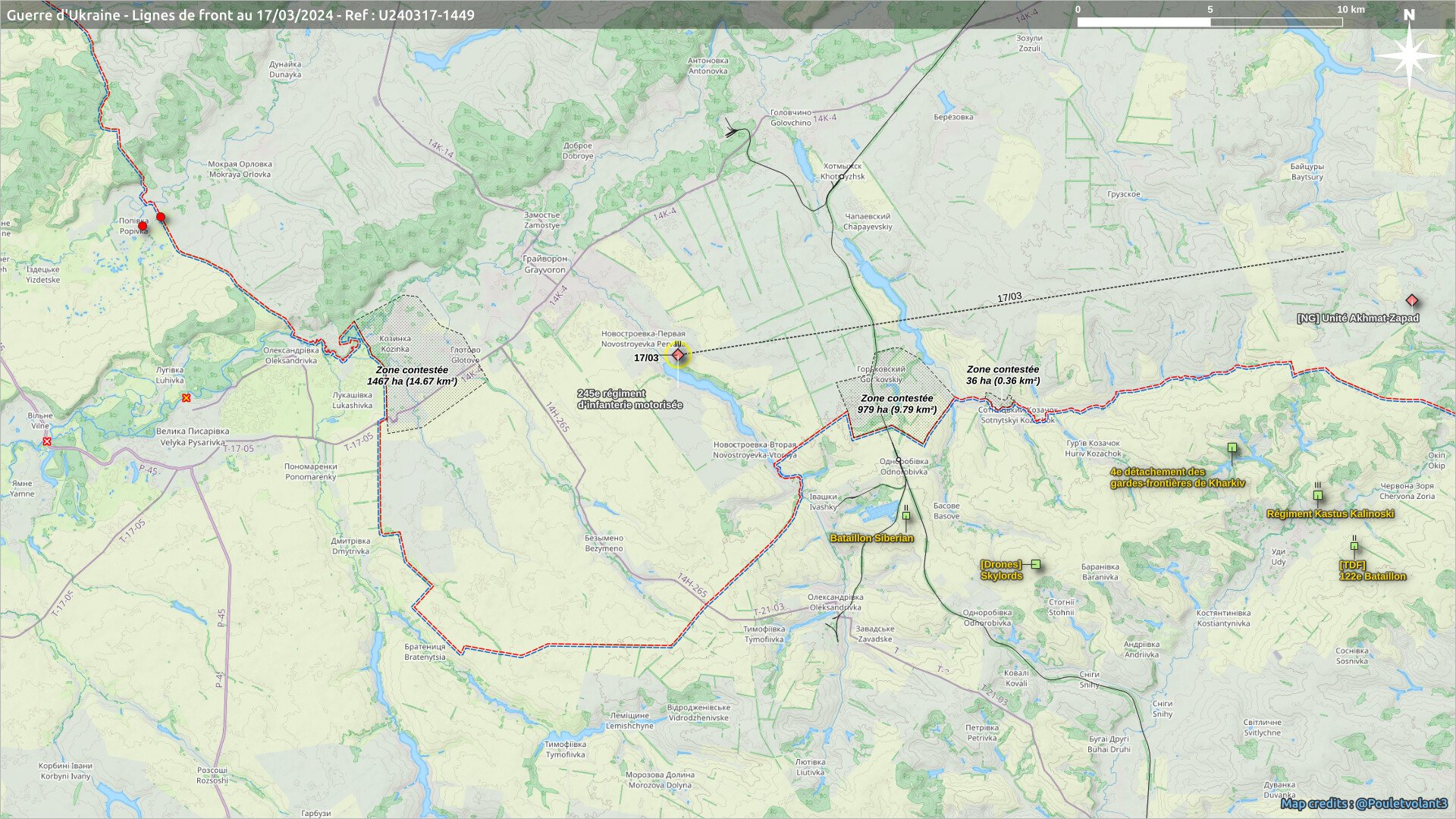Click the Vidrodzhenivske village label

coord(698,712)
